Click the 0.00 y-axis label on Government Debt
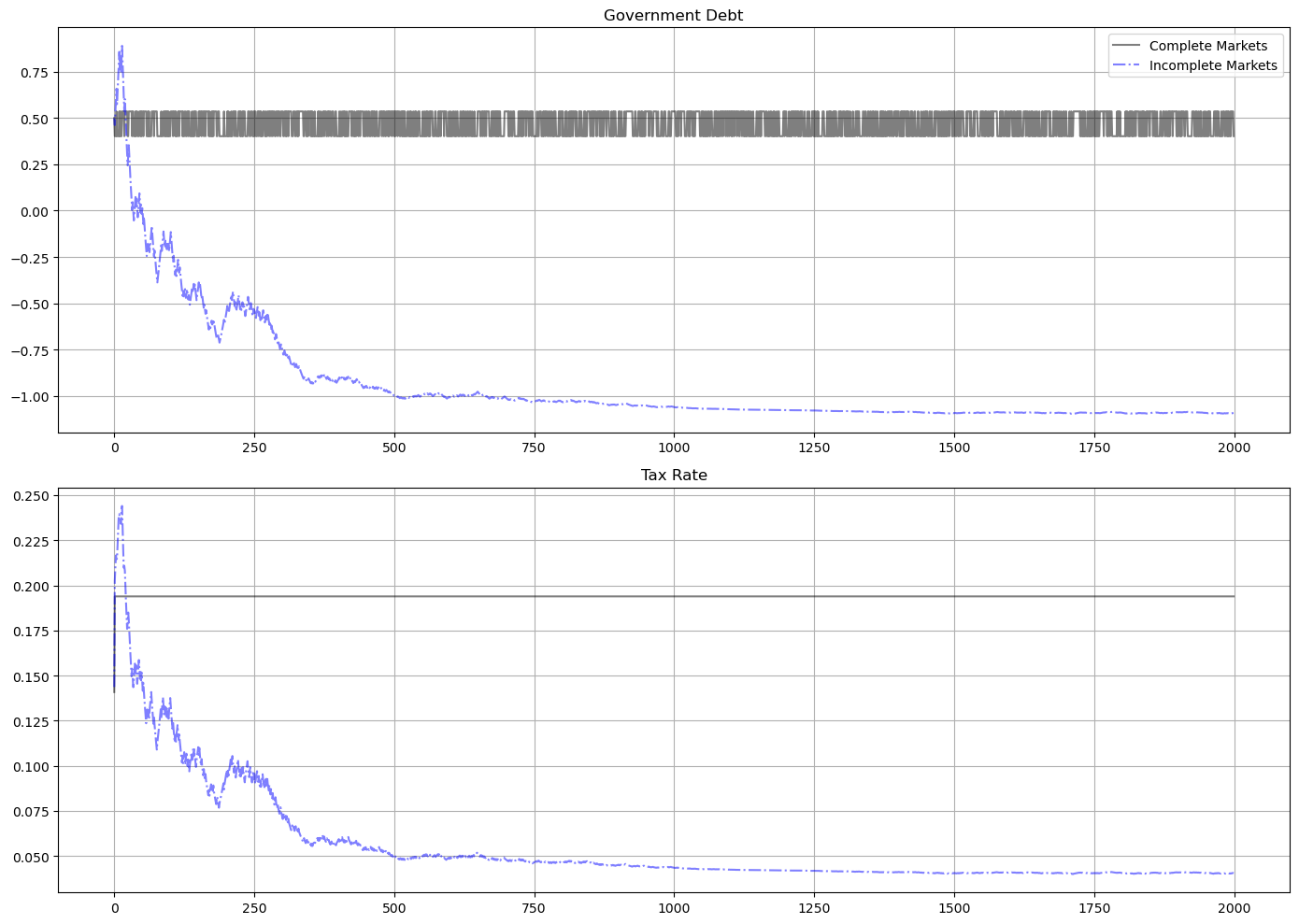 32,212
